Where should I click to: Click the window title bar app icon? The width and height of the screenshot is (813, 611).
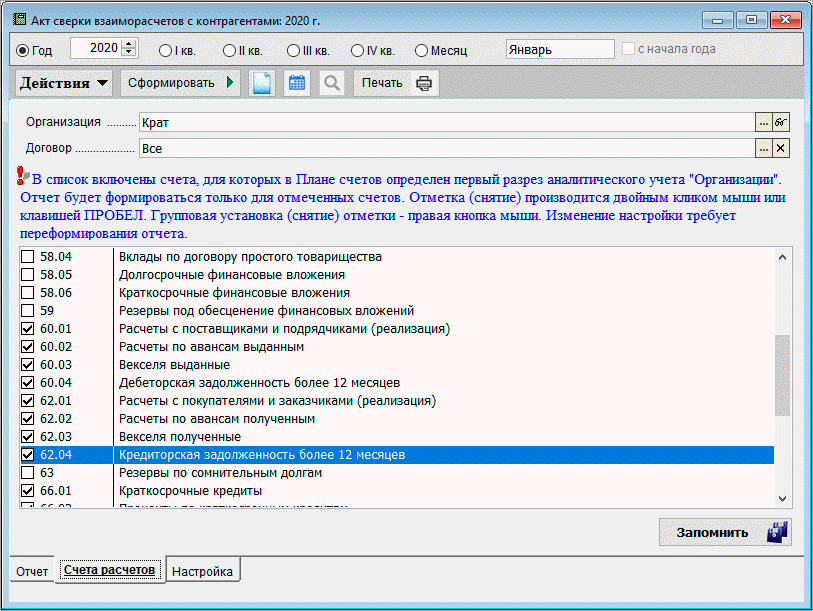tap(20, 20)
